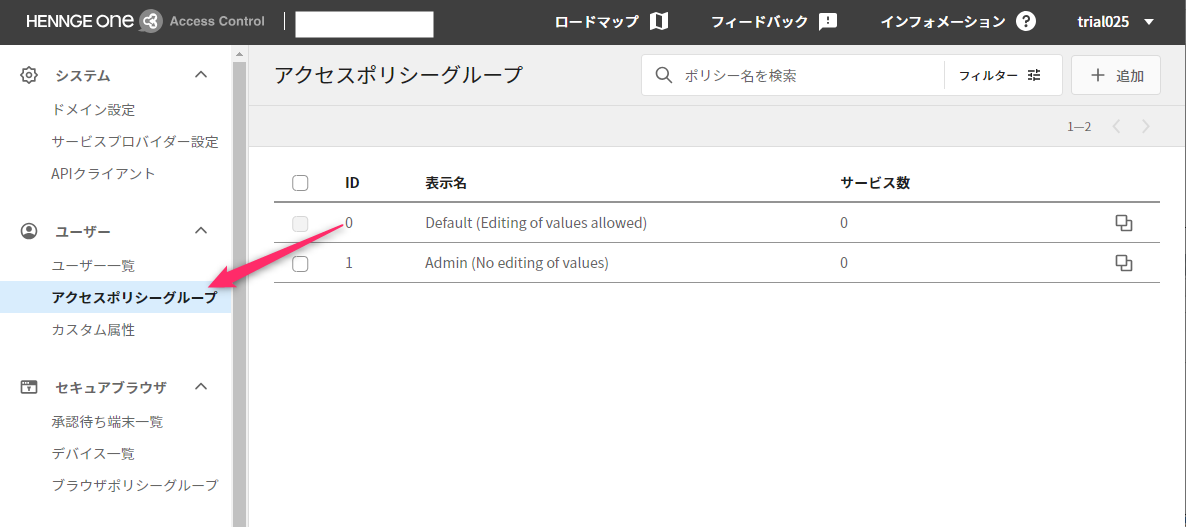Viewport: 1186px width, 527px height.
Task: Click the feedback speech bubble icon
Action: pos(827,22)
